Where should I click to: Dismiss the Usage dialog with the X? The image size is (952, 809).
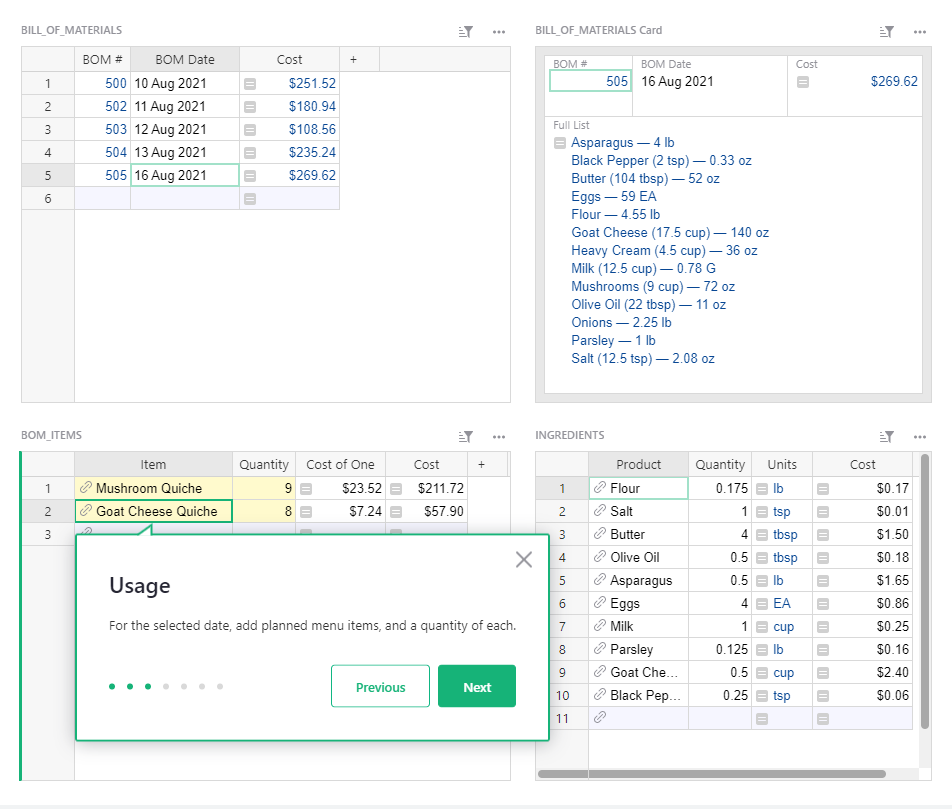[x=523, y=559]
